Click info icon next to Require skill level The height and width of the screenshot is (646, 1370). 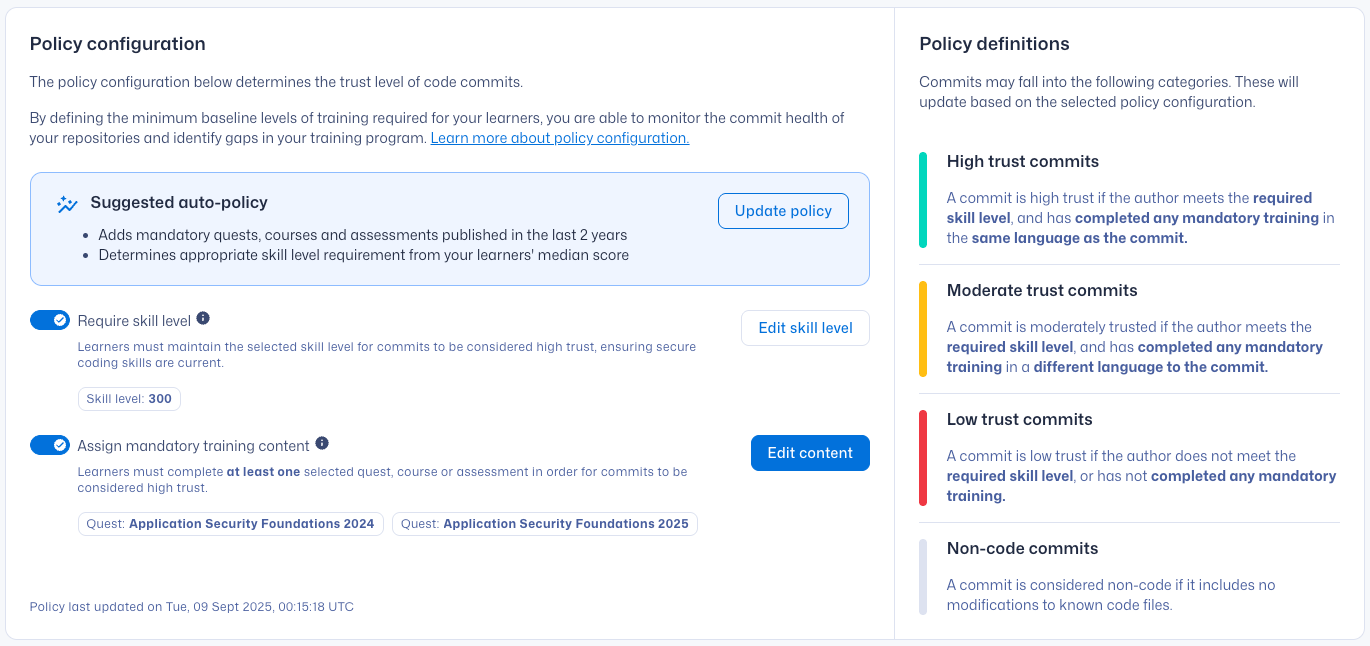pos(203,318)
